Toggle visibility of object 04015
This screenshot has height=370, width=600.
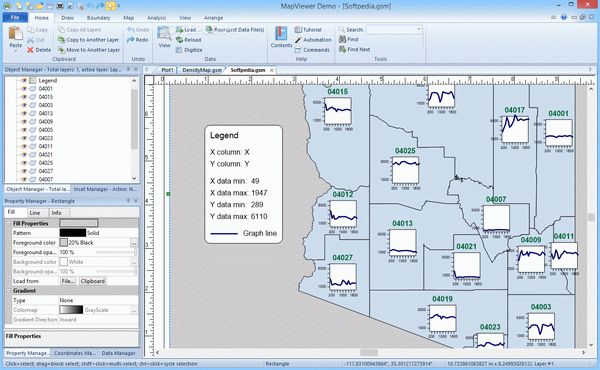tap(24, 97)
